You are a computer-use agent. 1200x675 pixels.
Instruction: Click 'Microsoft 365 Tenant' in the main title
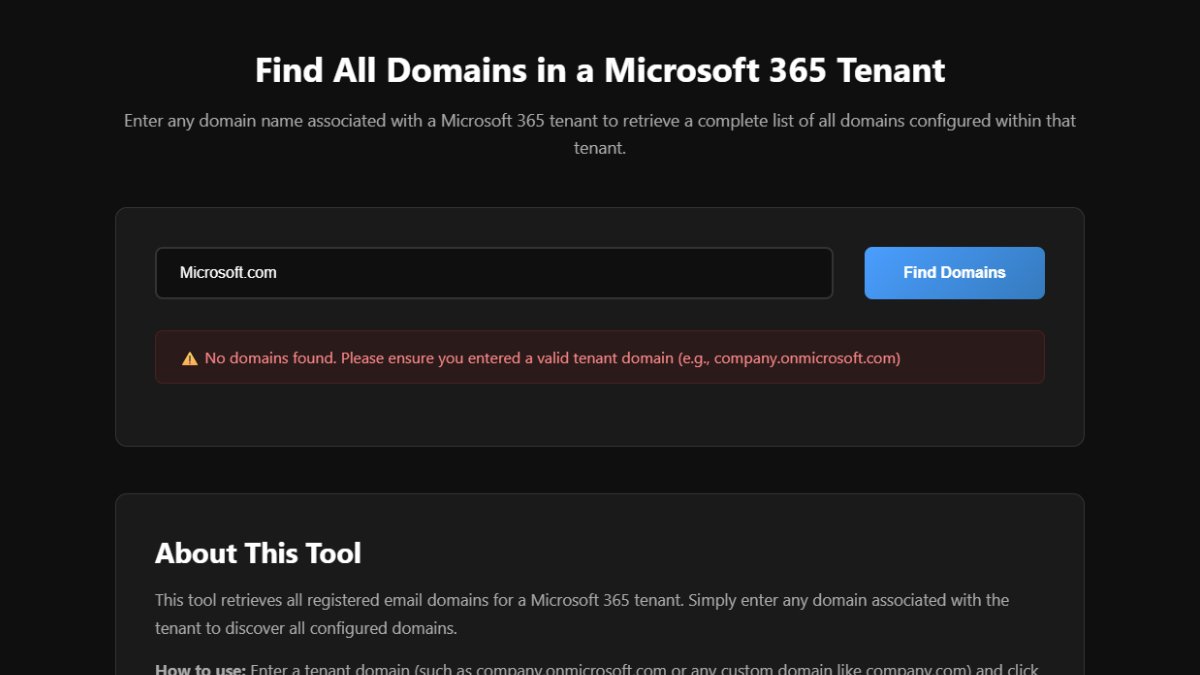(x=775, y=71)
